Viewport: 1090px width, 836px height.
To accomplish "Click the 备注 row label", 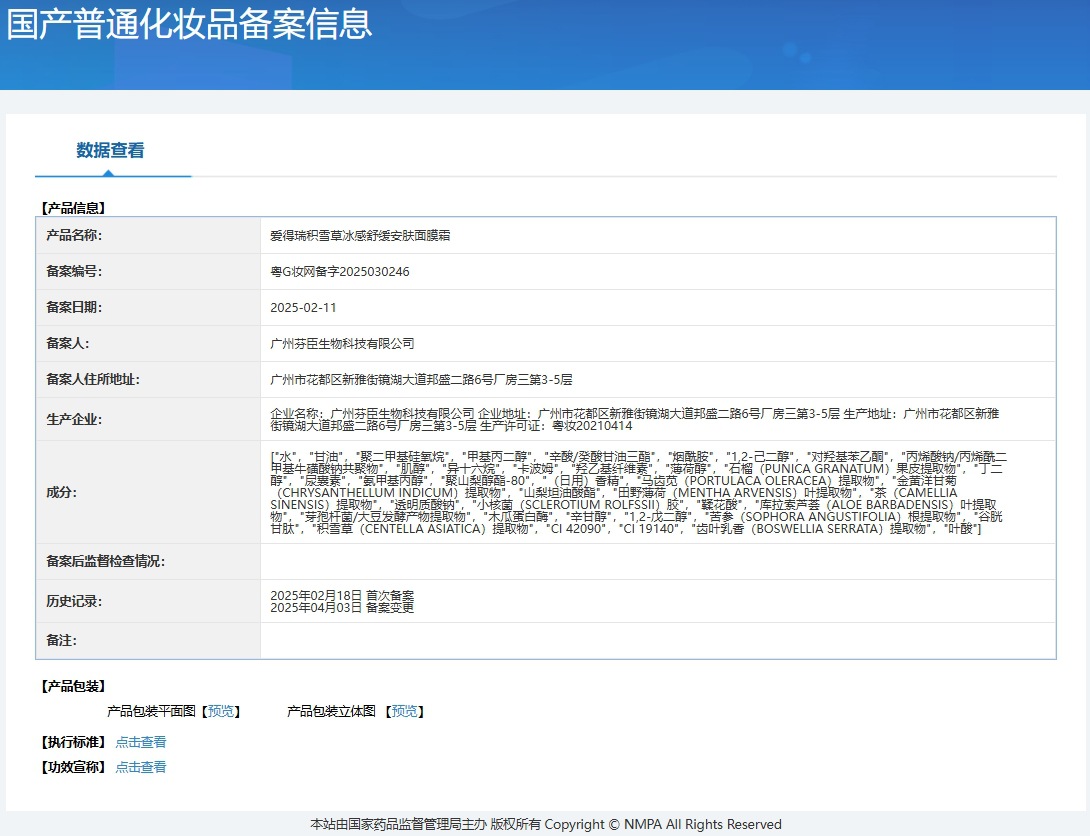I will (62, 641).
